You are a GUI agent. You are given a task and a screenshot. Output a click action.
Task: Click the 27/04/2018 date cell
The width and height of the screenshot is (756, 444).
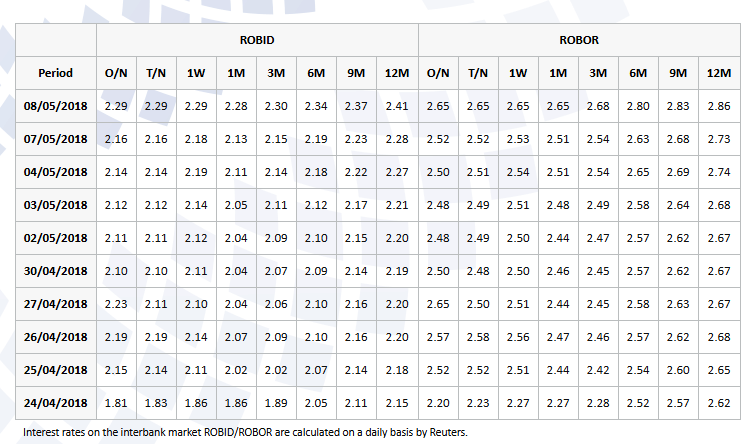tap(55, 304)
